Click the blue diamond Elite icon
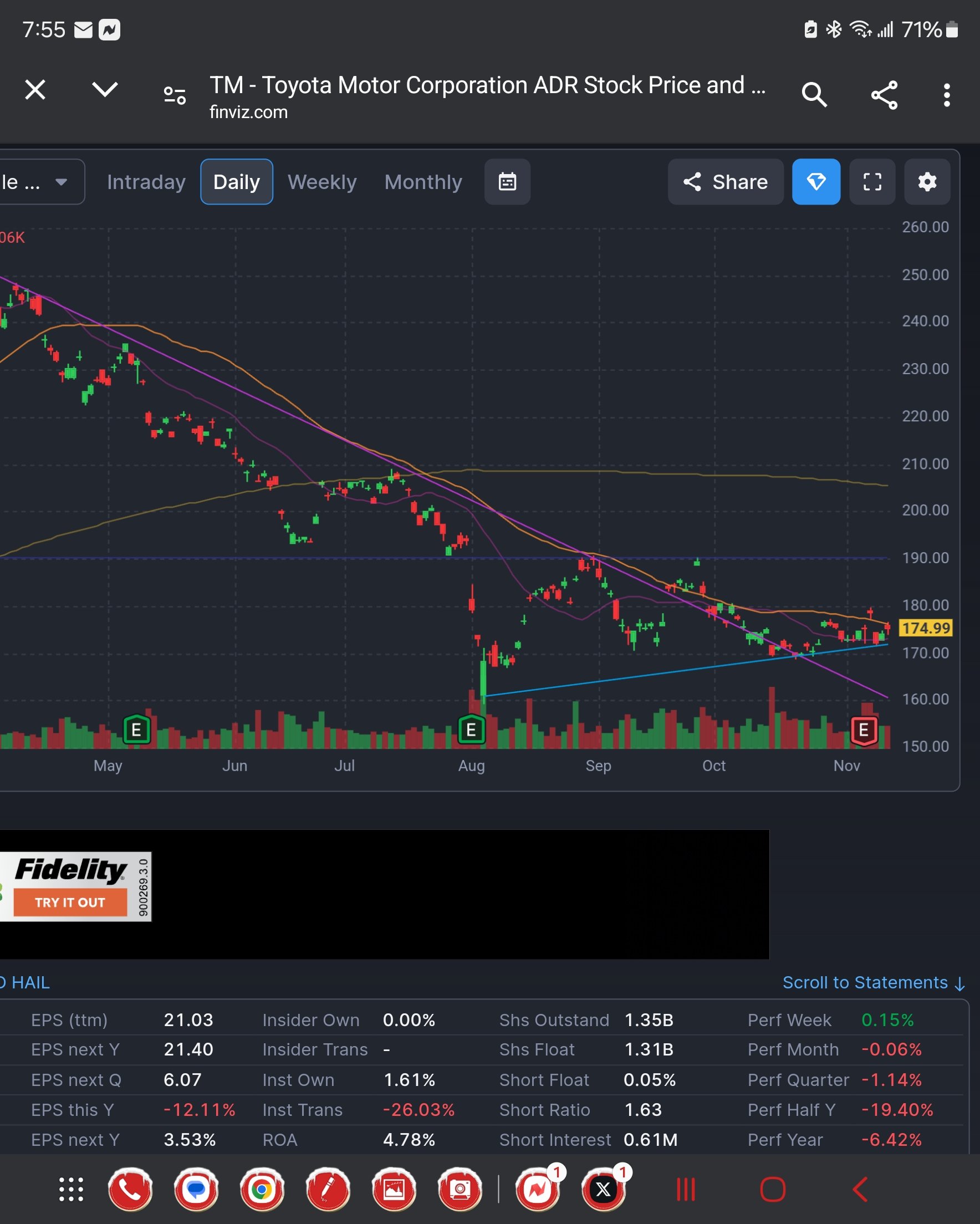This screenshot has height=1224, width=980. tap(816, 182)
